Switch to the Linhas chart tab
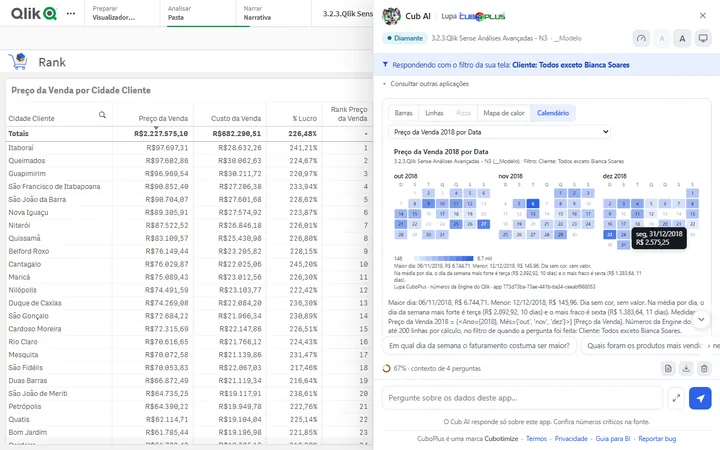The image size is (720, 450). coord(434,113)
